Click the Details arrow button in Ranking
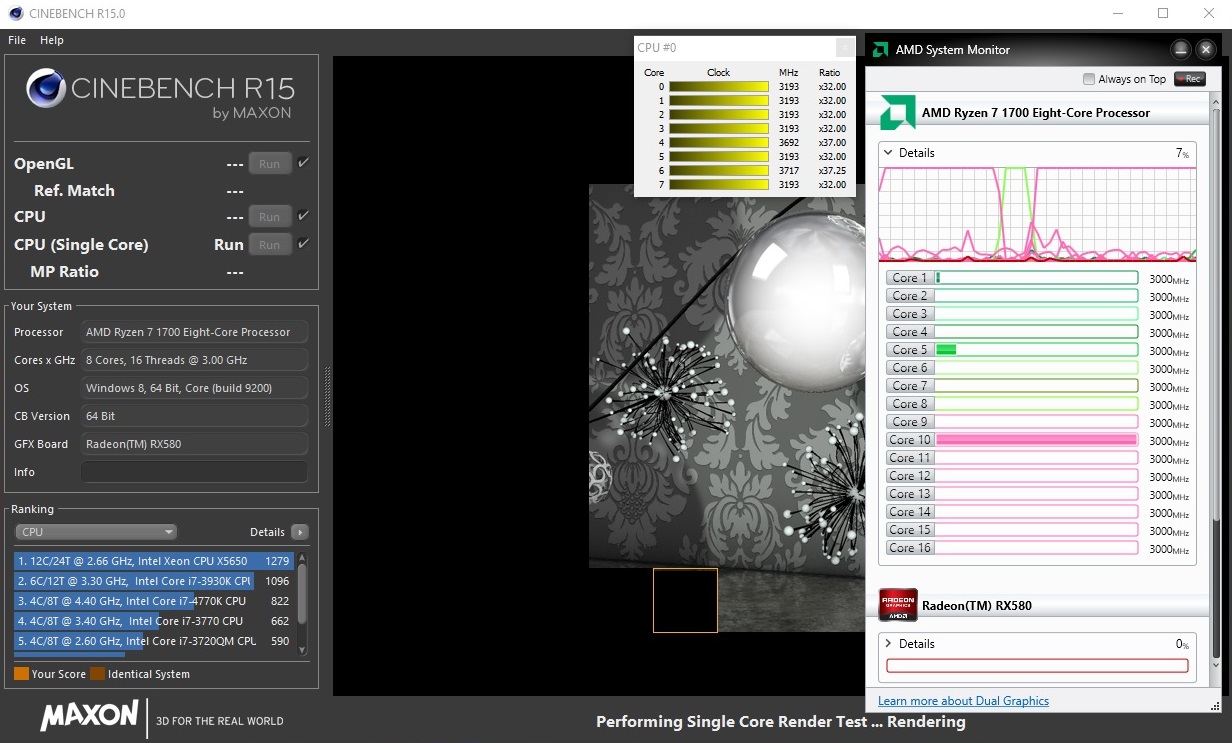1232x743 pixels. [299, 532]
